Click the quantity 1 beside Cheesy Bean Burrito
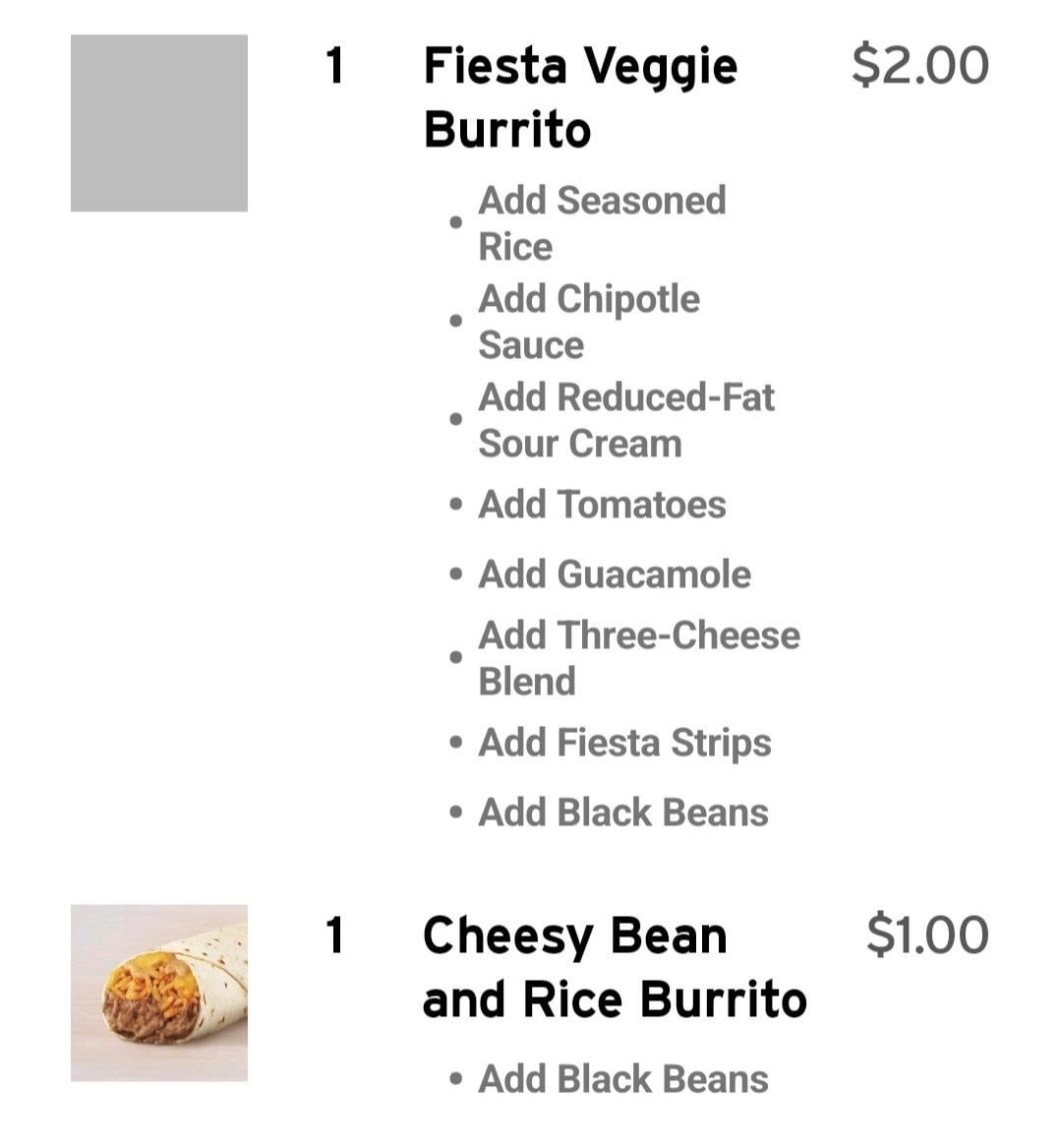This screenshot has height=1148, width=1060. [x=334, y=936]
